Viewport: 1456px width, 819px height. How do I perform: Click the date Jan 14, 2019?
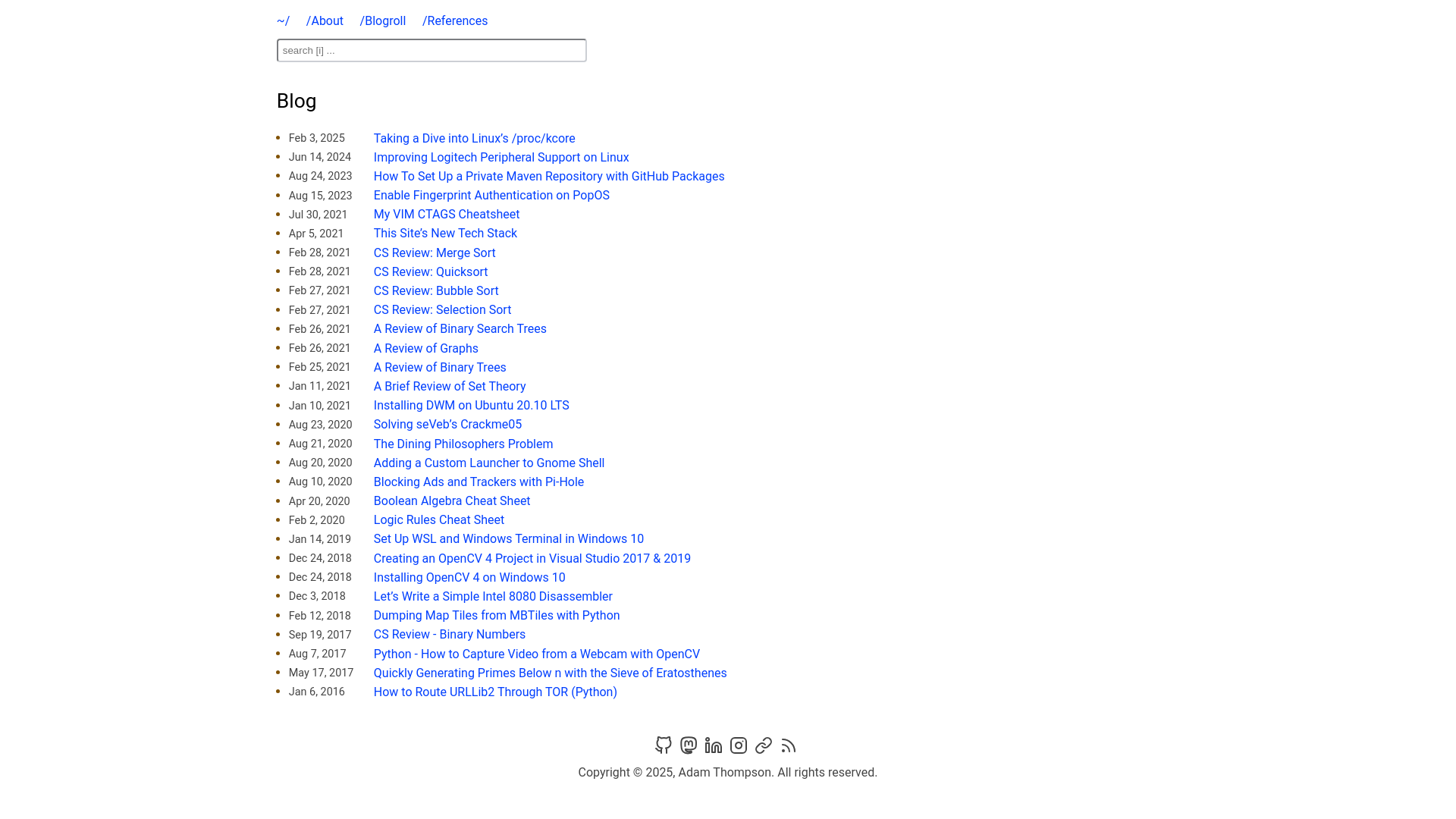320,539
